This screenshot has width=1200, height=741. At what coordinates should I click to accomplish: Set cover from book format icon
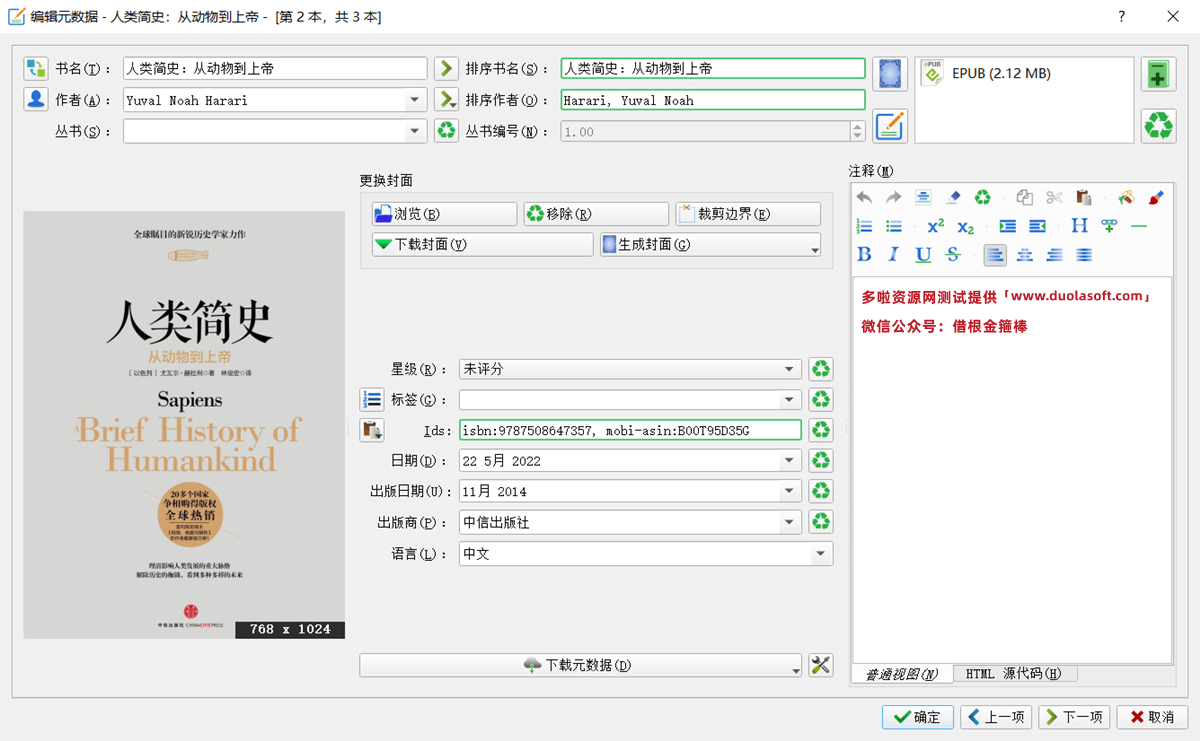pyautogui.click(x=890, y=74)
